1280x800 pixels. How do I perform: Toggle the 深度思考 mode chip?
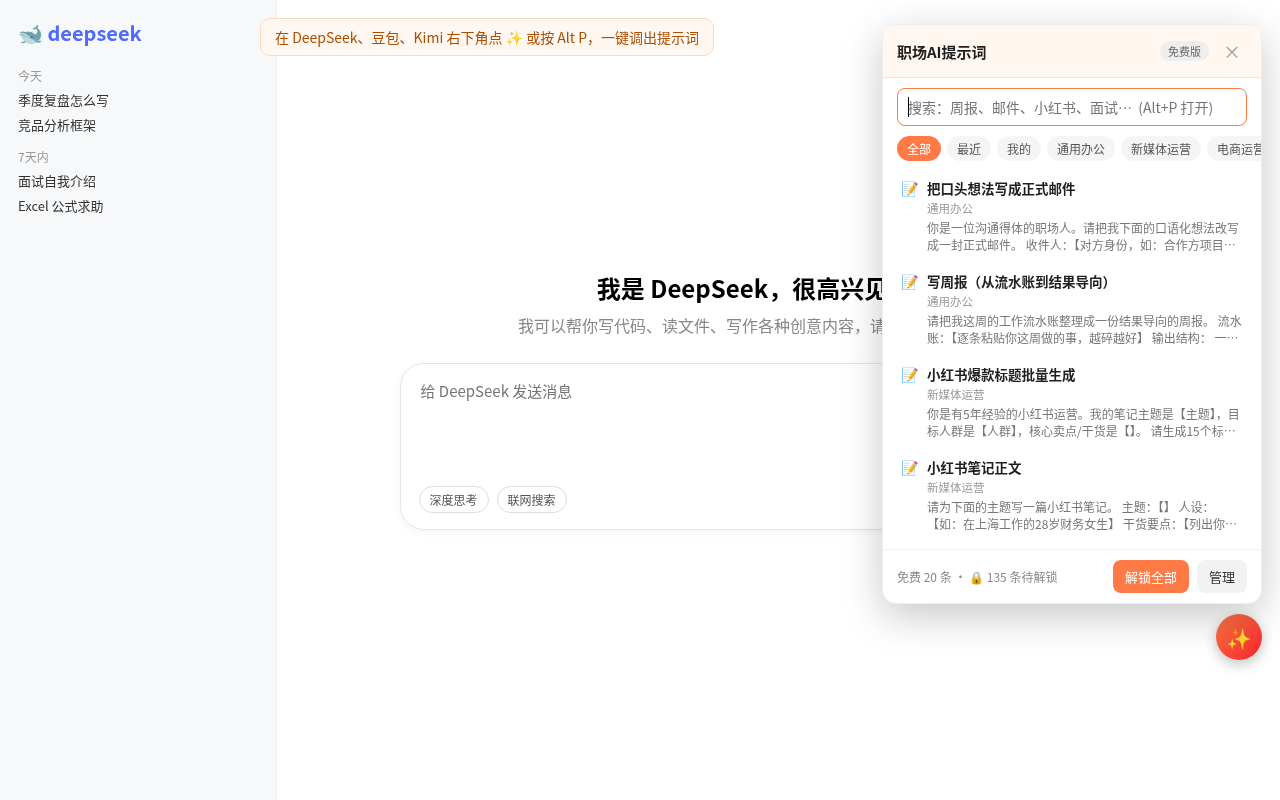[454, 500]
